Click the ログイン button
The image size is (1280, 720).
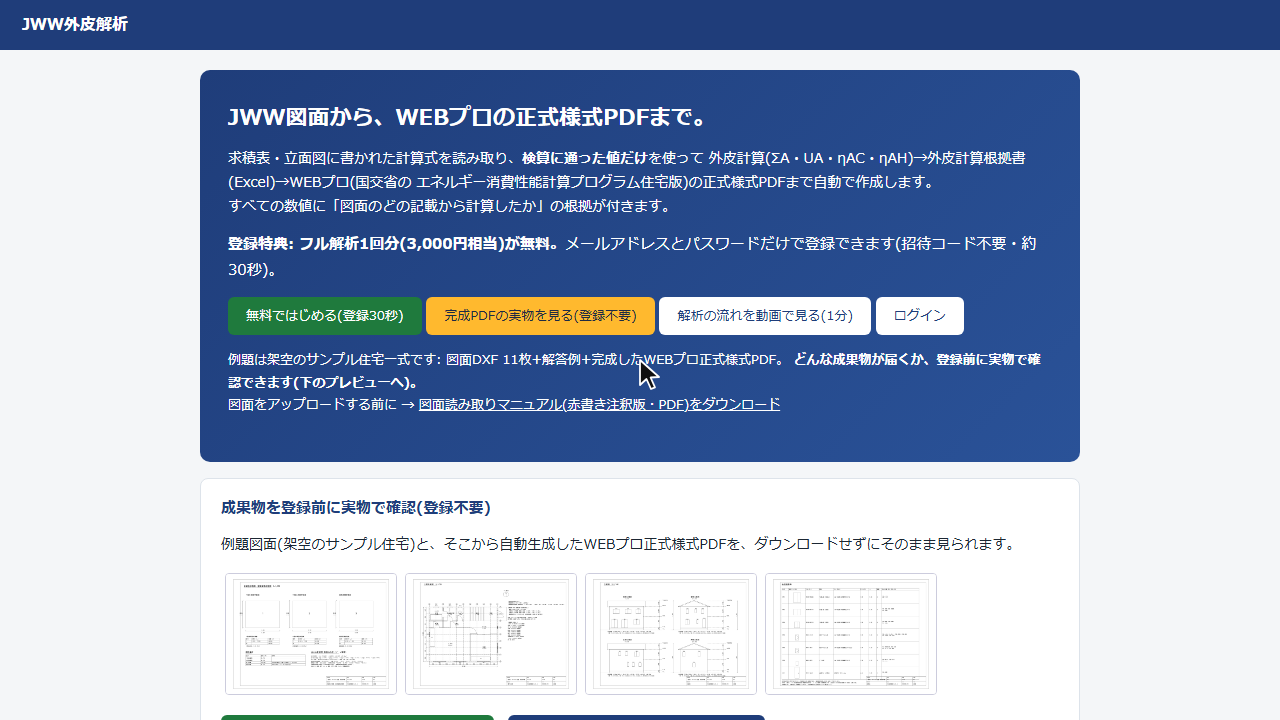920,316
